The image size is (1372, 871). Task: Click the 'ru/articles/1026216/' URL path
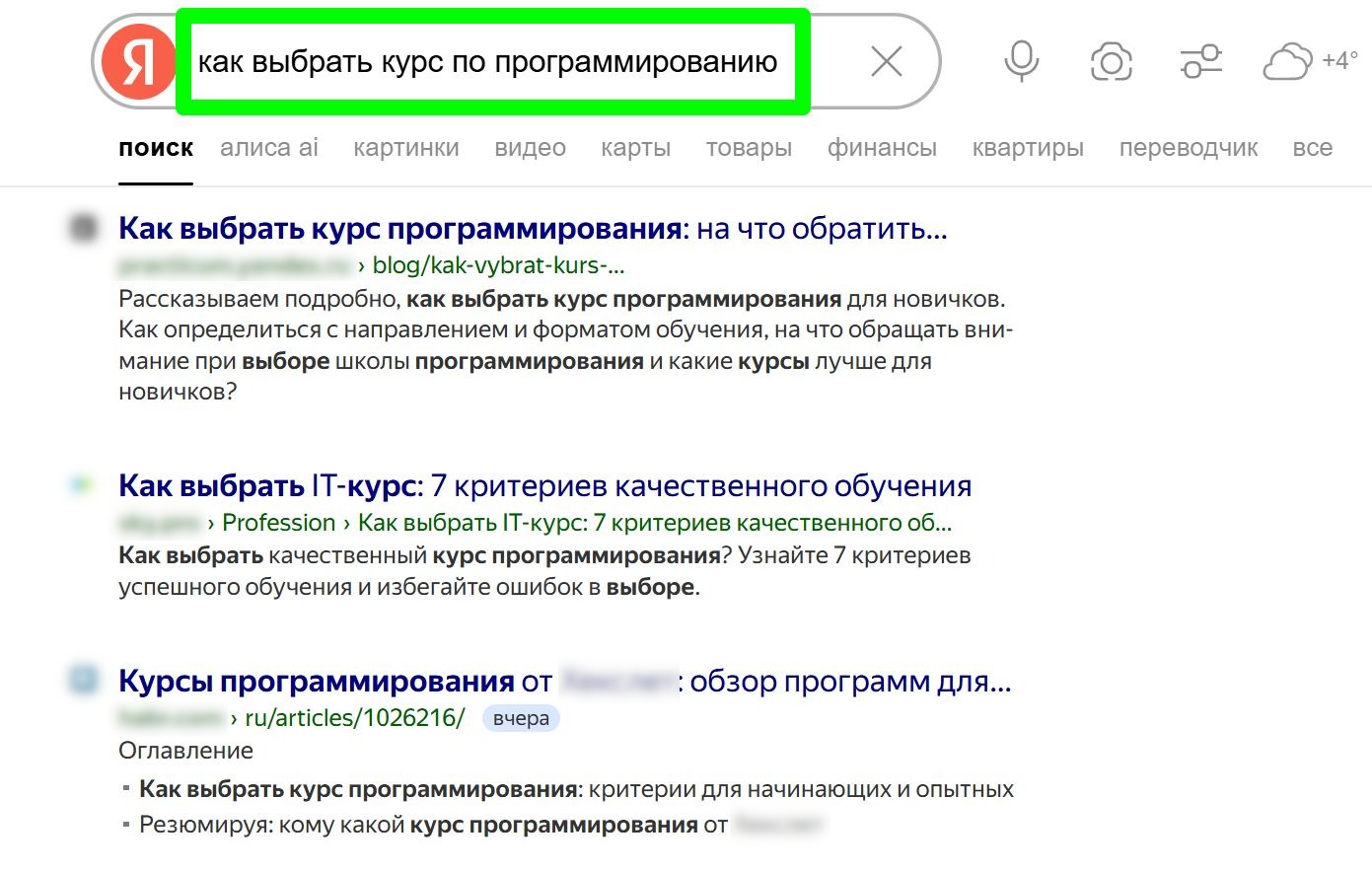(355, 718)
